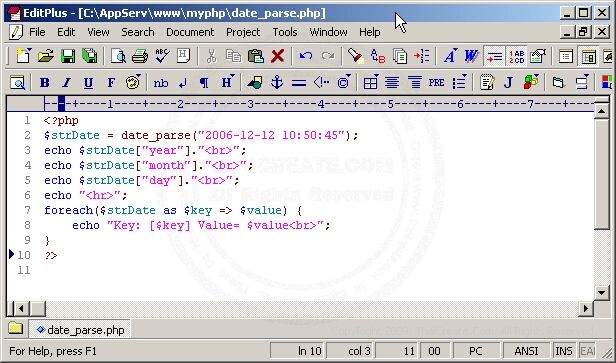Insert paragraph tag icon

pos(204,82)
